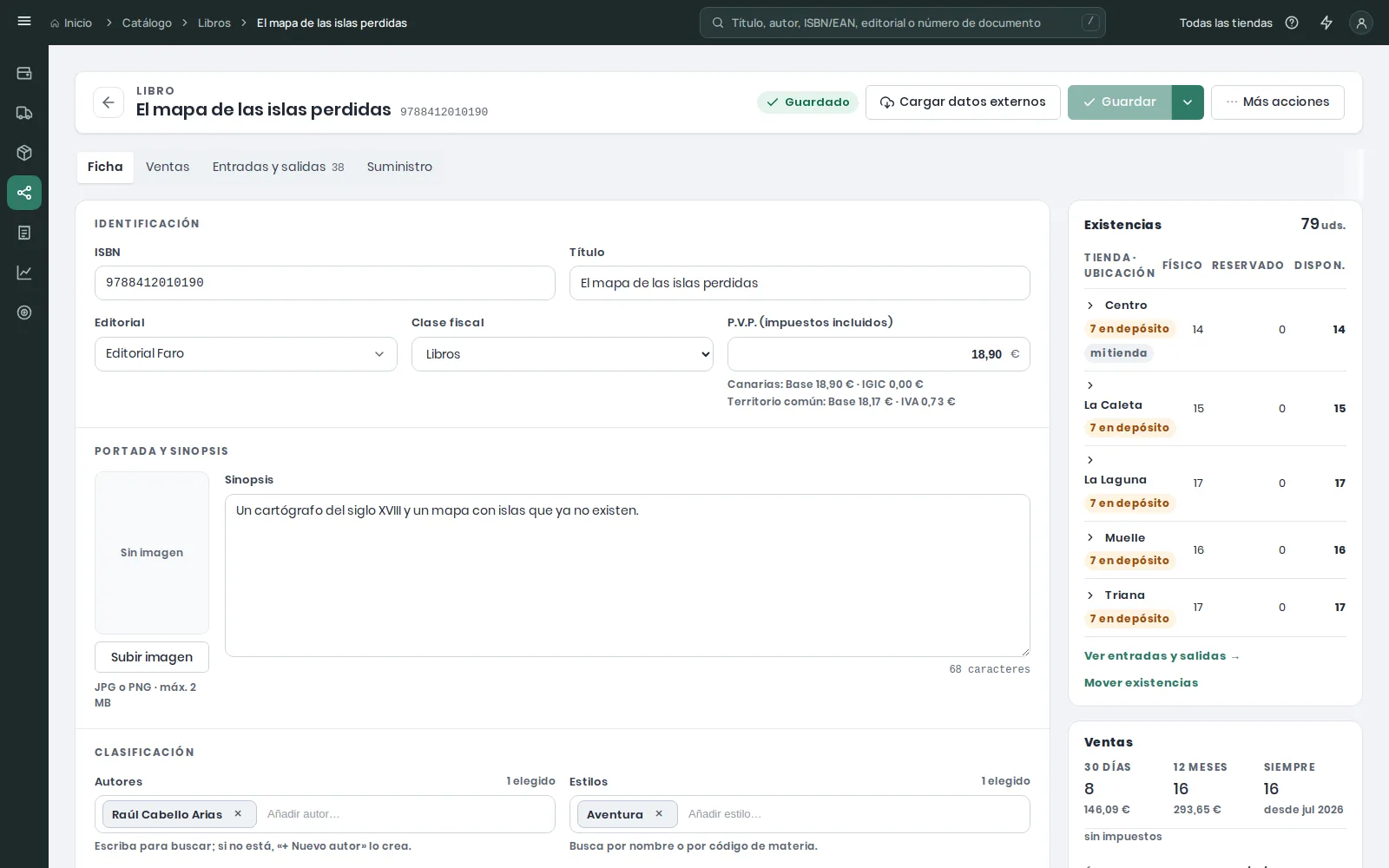This screenshot has height=868, width=1389.
Task: Click into the Título input field
Action: point(800,283)
